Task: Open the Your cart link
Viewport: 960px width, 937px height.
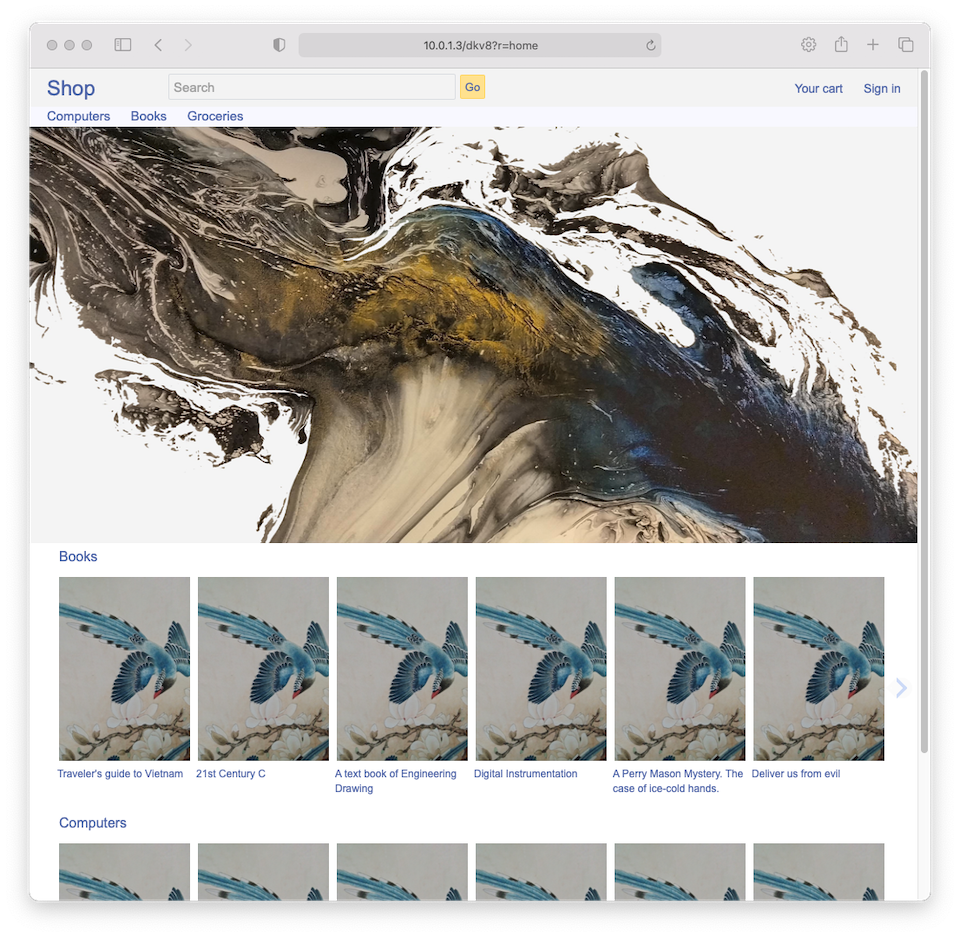Action: click(818, 88)
